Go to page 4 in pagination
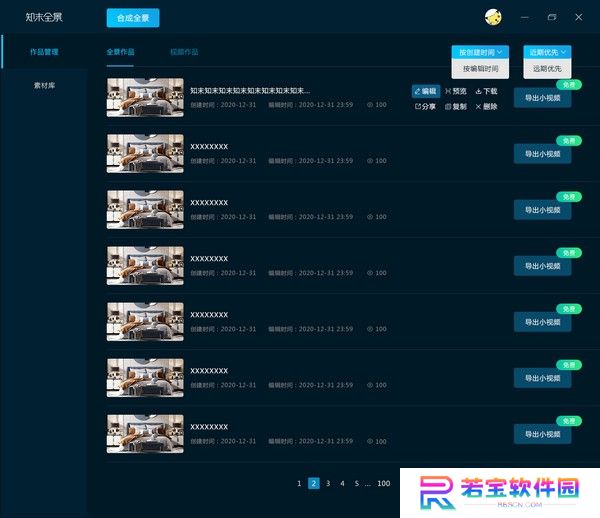This screenshot has height=518, width=600. tap(342, 484)
